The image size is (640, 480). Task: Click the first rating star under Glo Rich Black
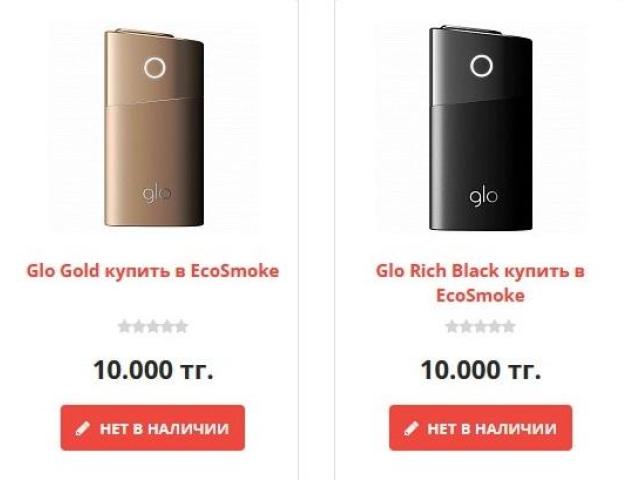coord(452,327)
